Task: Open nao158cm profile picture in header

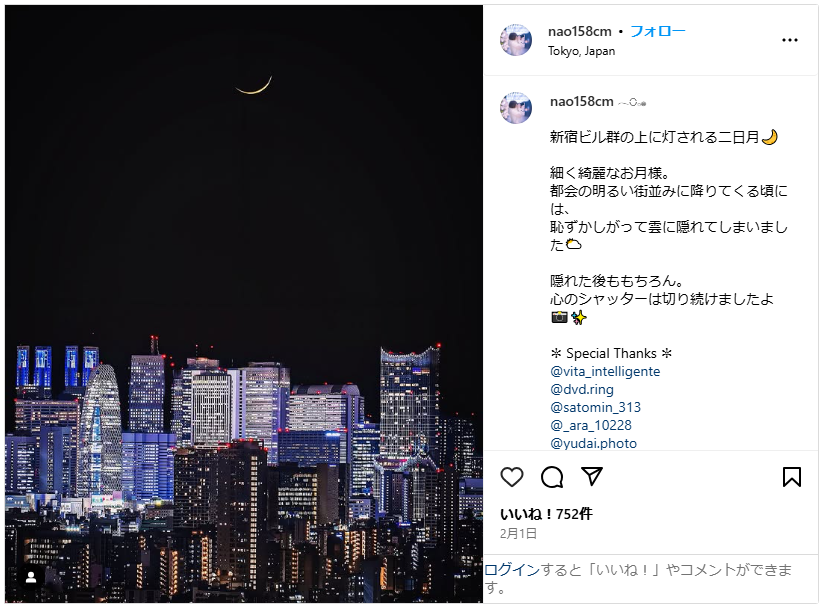Action: point(516,40)
